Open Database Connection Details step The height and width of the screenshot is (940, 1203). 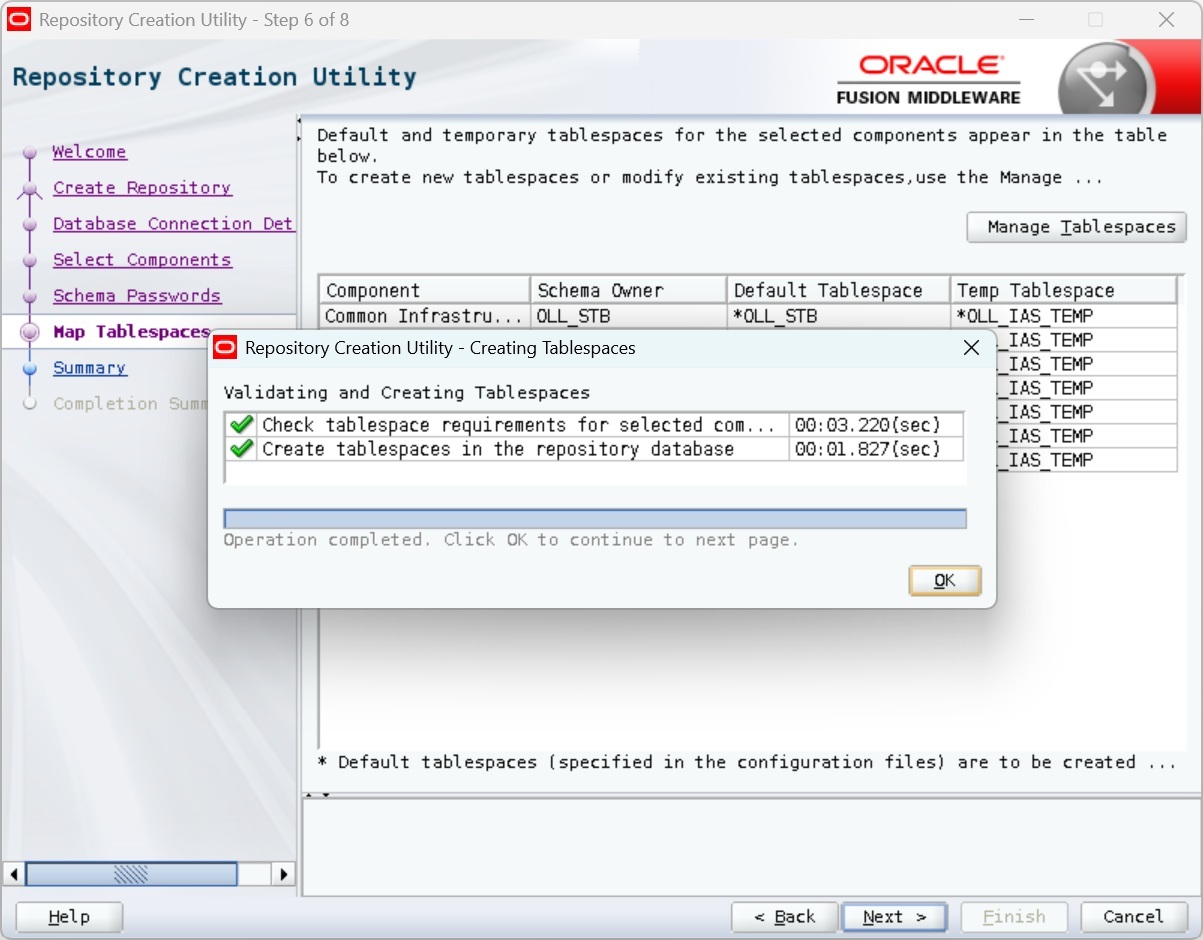[172, 224]
